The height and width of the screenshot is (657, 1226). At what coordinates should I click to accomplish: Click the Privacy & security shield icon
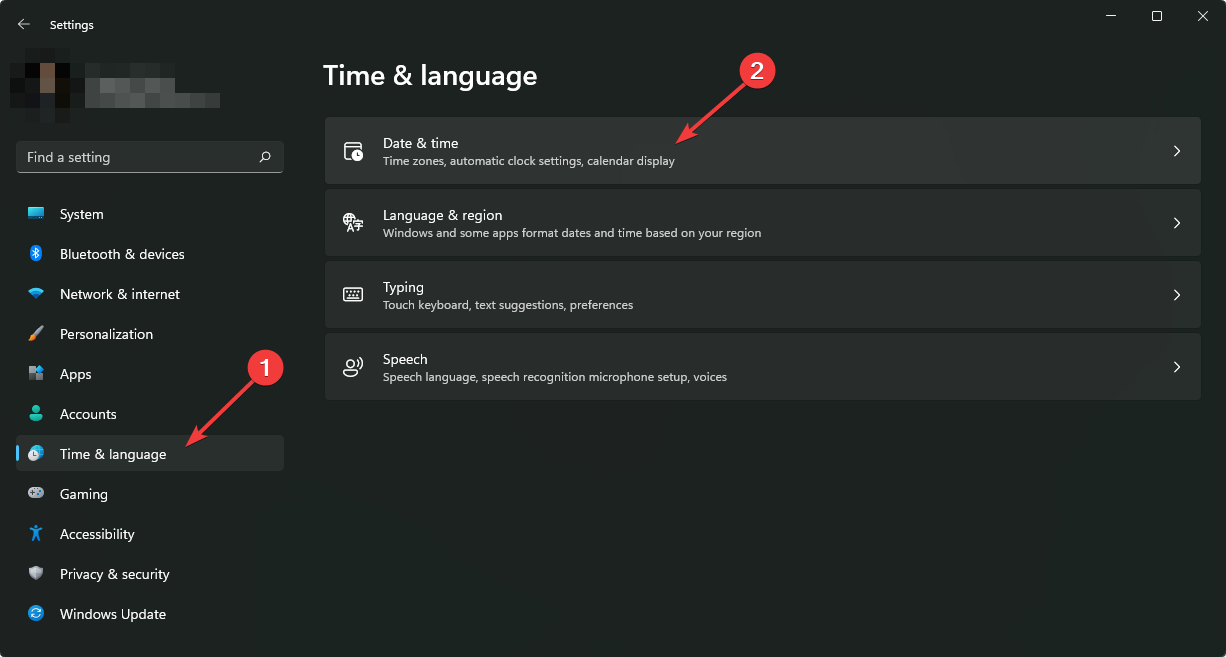pos(36,574)
